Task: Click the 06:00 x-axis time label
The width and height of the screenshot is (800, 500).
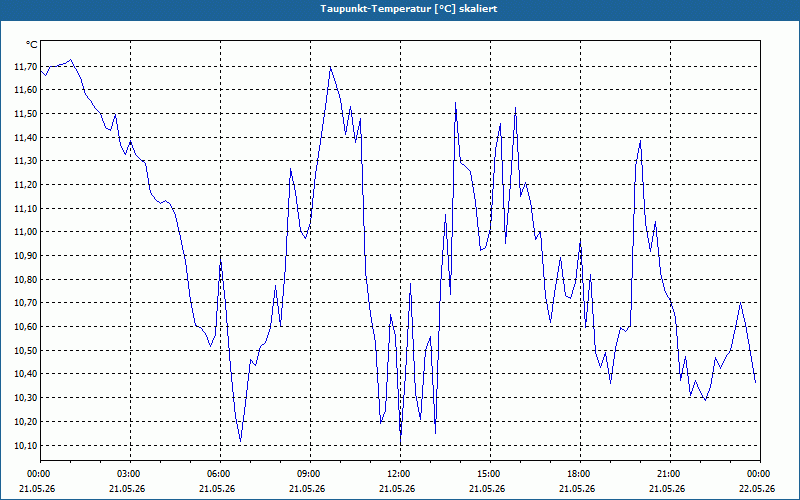Action: click(217, 474)
